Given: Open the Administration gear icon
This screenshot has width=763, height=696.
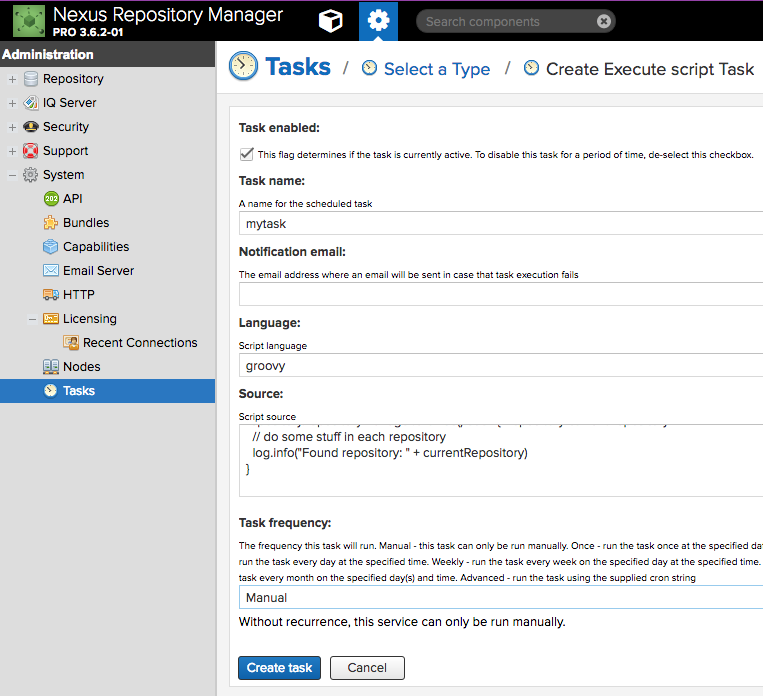Looking at the screenshot, I should click(378, 21).
